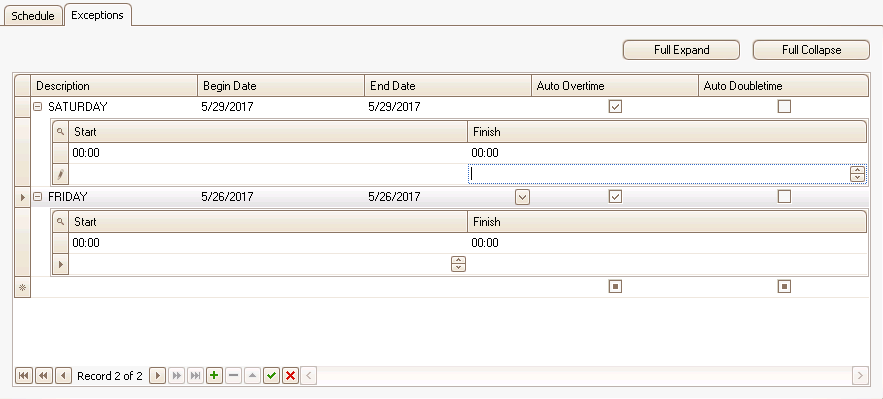Click Start header in SATURDAY sub-grid
This screenshot has height=399, width=883.
268,132
